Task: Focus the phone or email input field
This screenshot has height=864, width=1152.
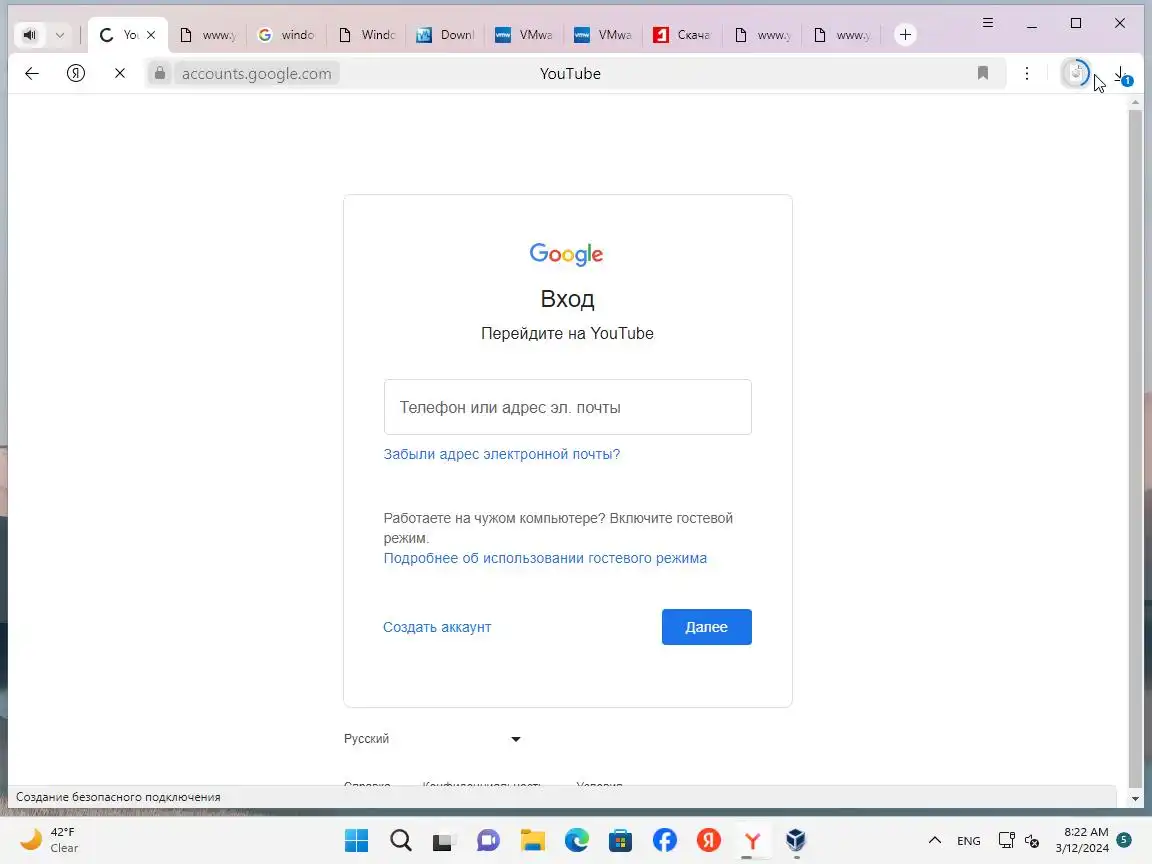Action: 567,407
